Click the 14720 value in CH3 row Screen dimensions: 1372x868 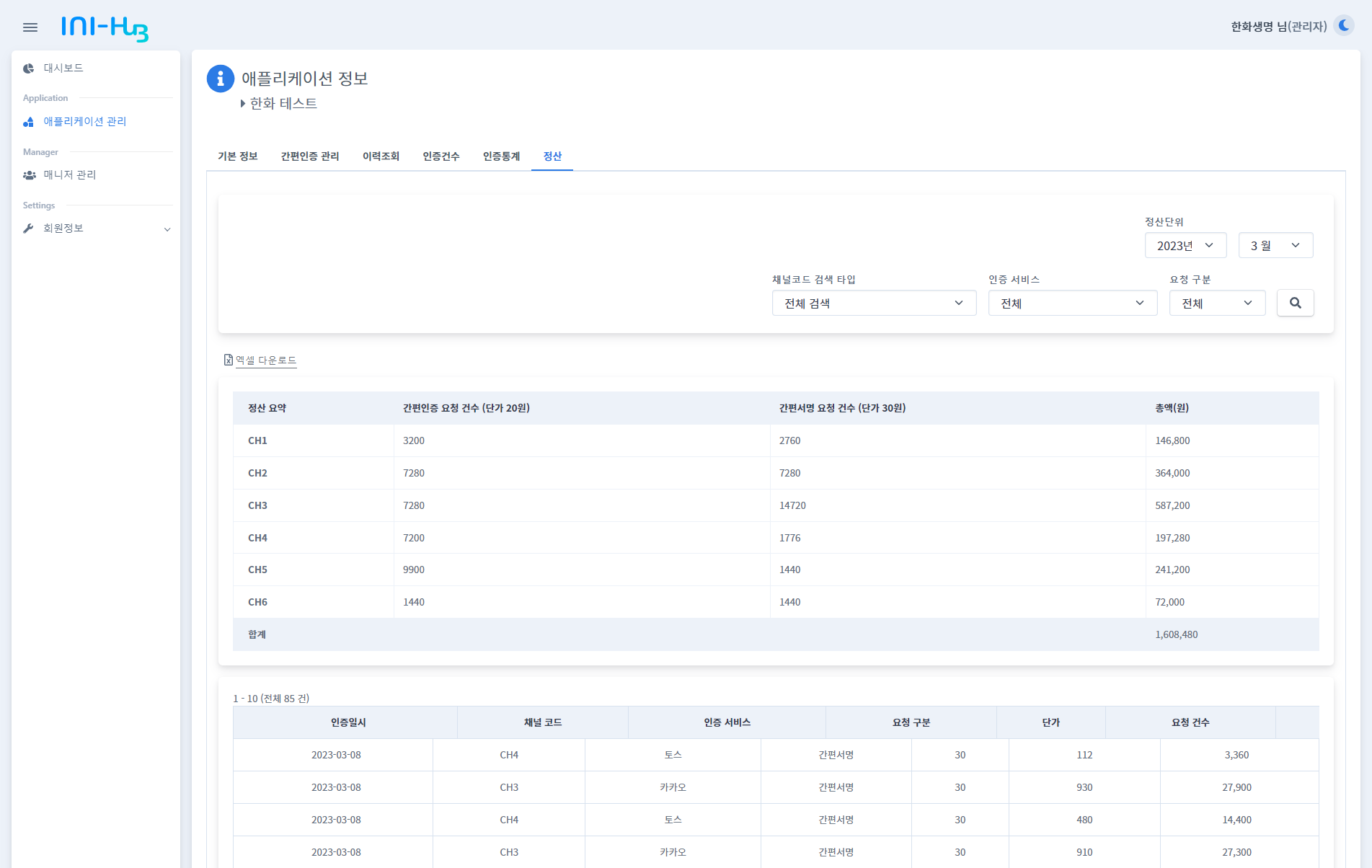point(792,505)
